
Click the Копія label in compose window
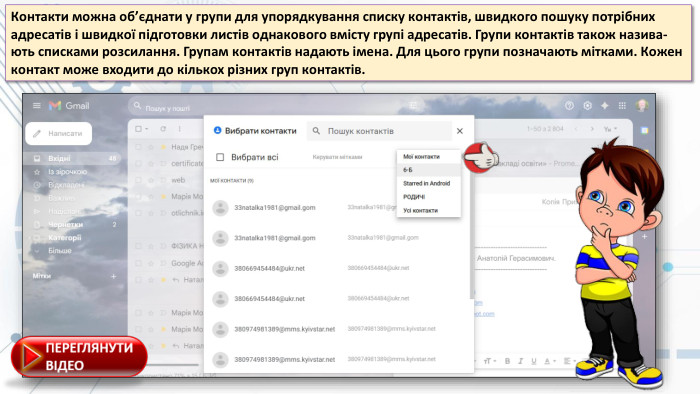click(x=550, y=202)
